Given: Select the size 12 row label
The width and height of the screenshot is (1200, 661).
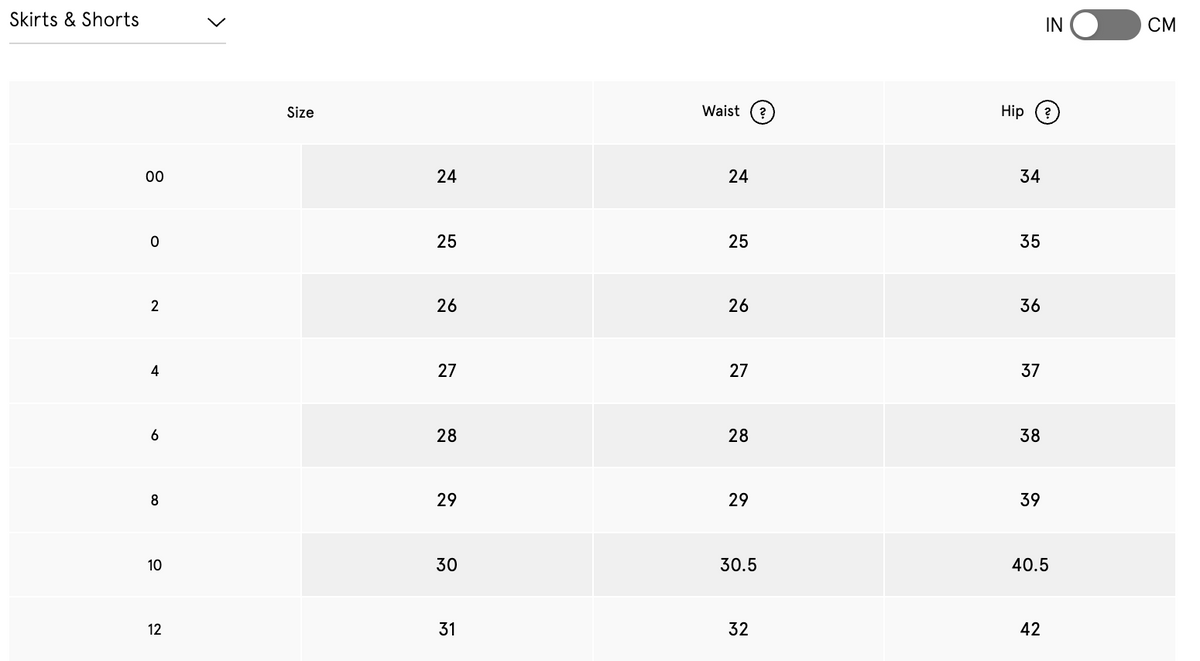Looking at the screenshot, I should coord(155,630).
